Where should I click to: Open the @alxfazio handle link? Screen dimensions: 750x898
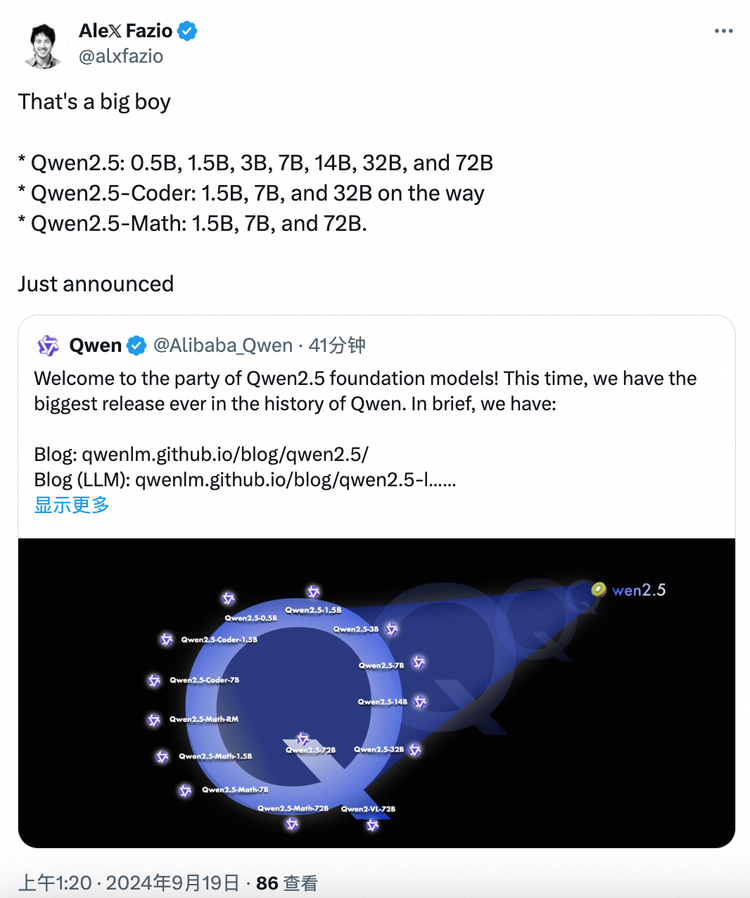click(121, 57)
